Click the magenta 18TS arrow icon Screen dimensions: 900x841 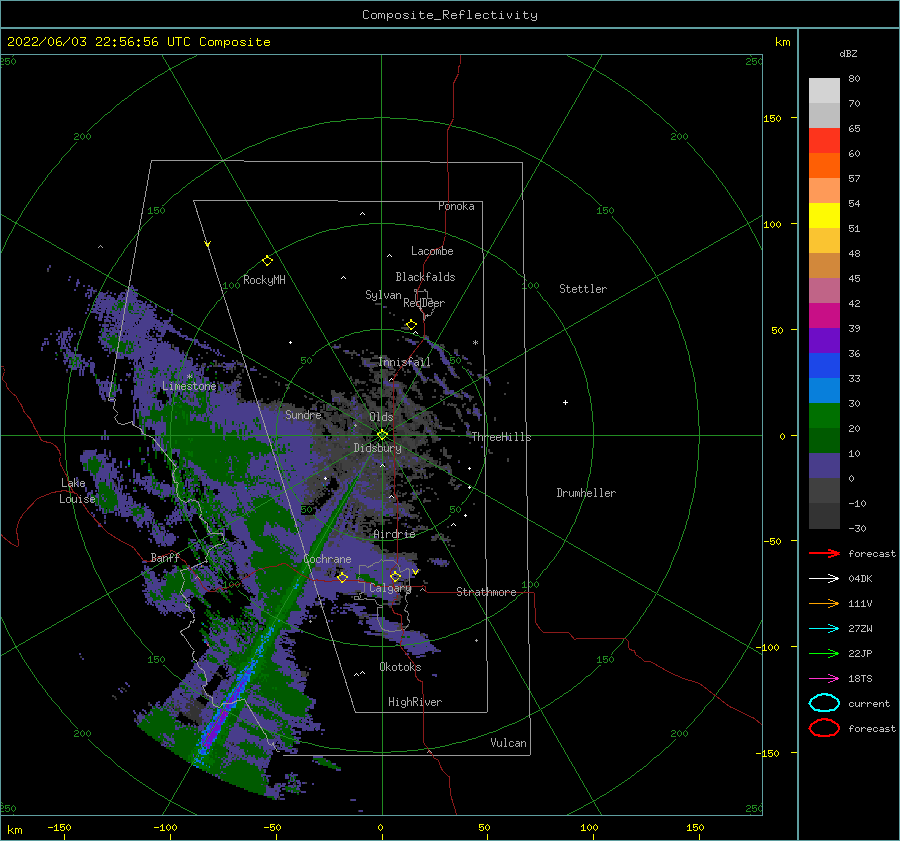tap(824, 679)
